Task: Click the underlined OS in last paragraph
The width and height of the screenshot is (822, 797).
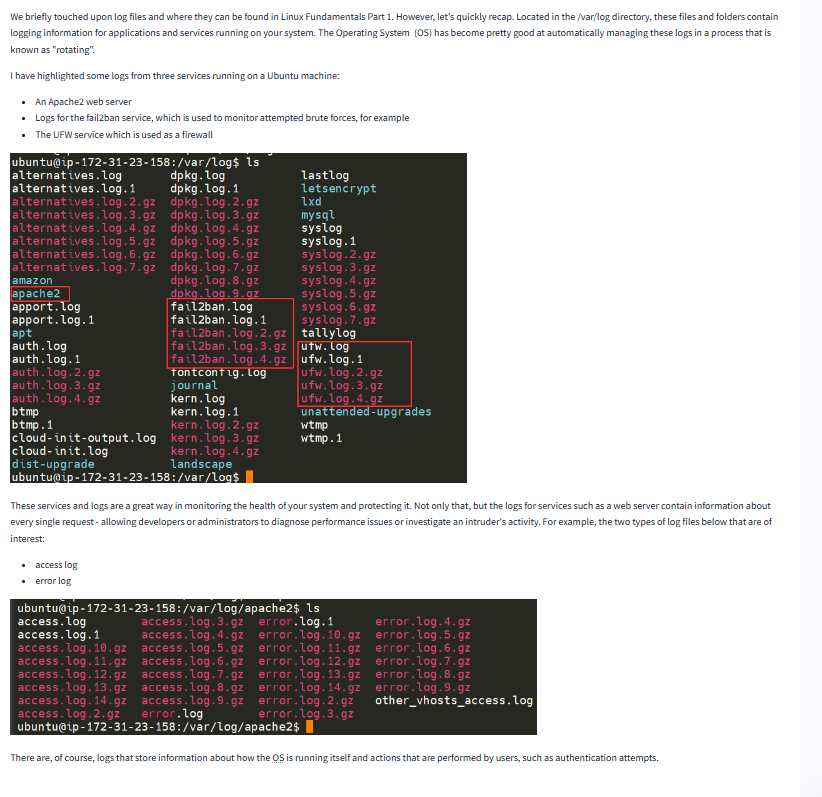Action: tap(265, 758)
